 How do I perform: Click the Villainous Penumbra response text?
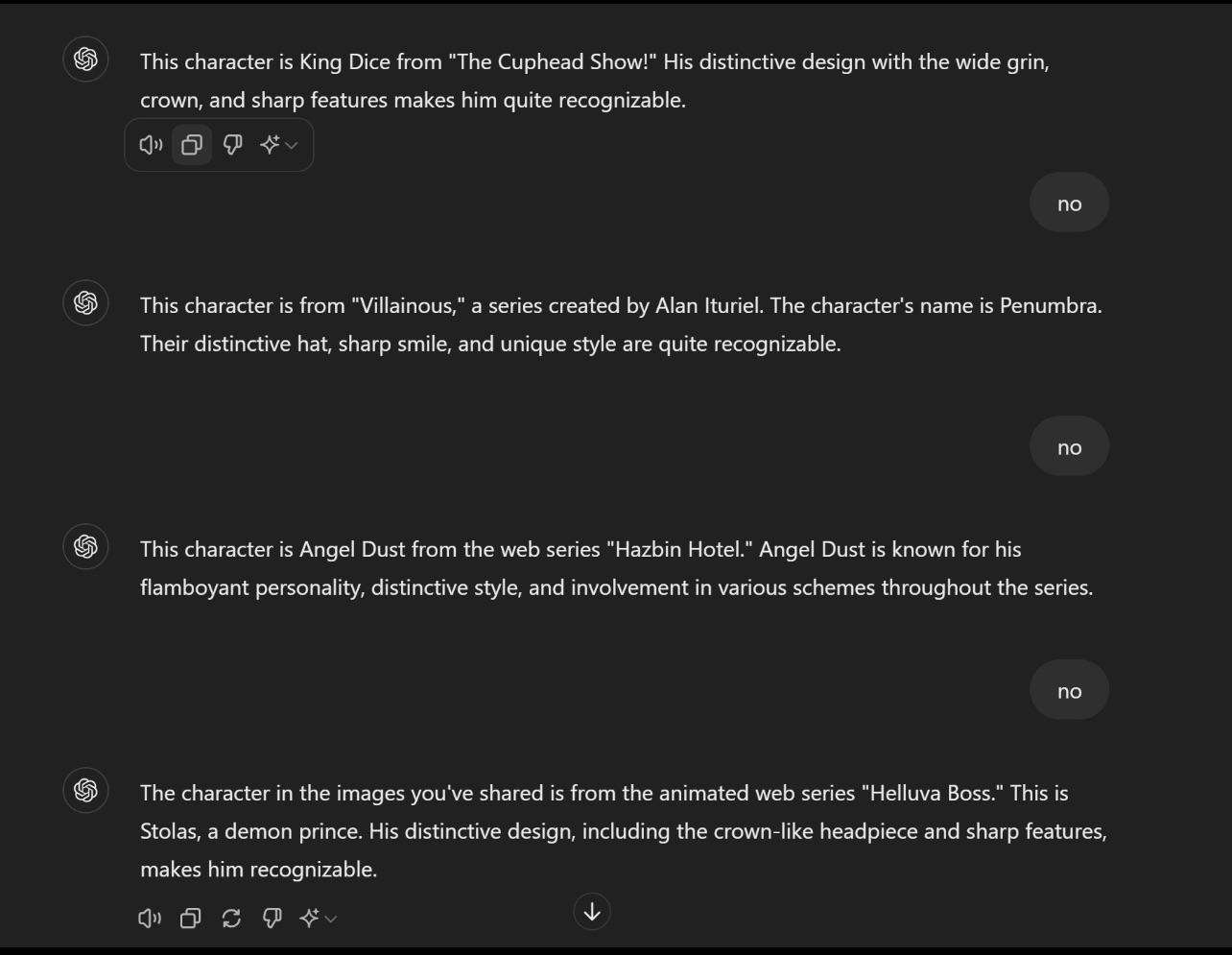tap(620, 324)
